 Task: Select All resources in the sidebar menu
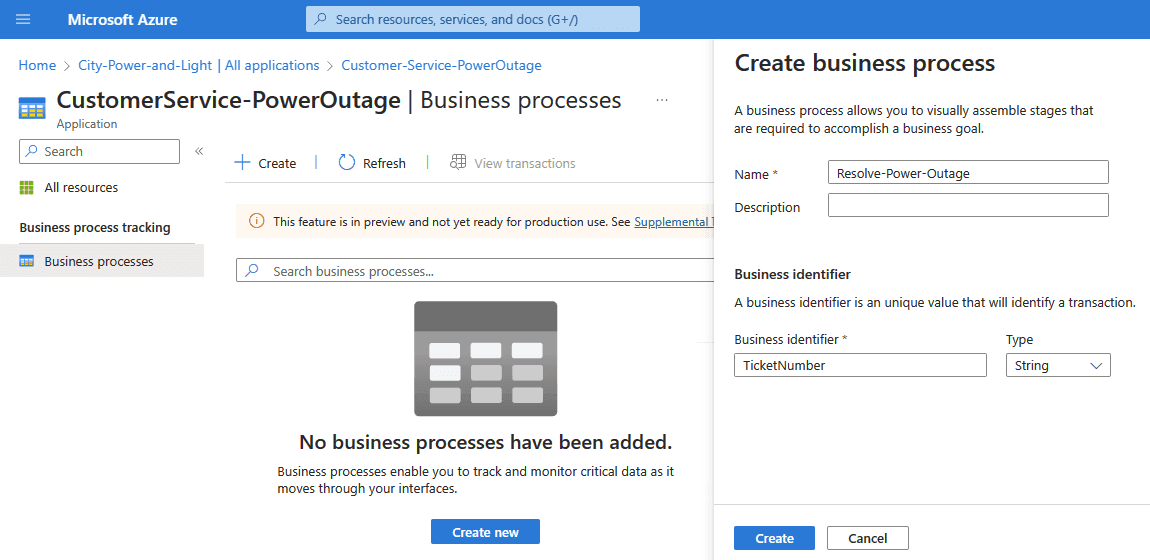[81, 188]
